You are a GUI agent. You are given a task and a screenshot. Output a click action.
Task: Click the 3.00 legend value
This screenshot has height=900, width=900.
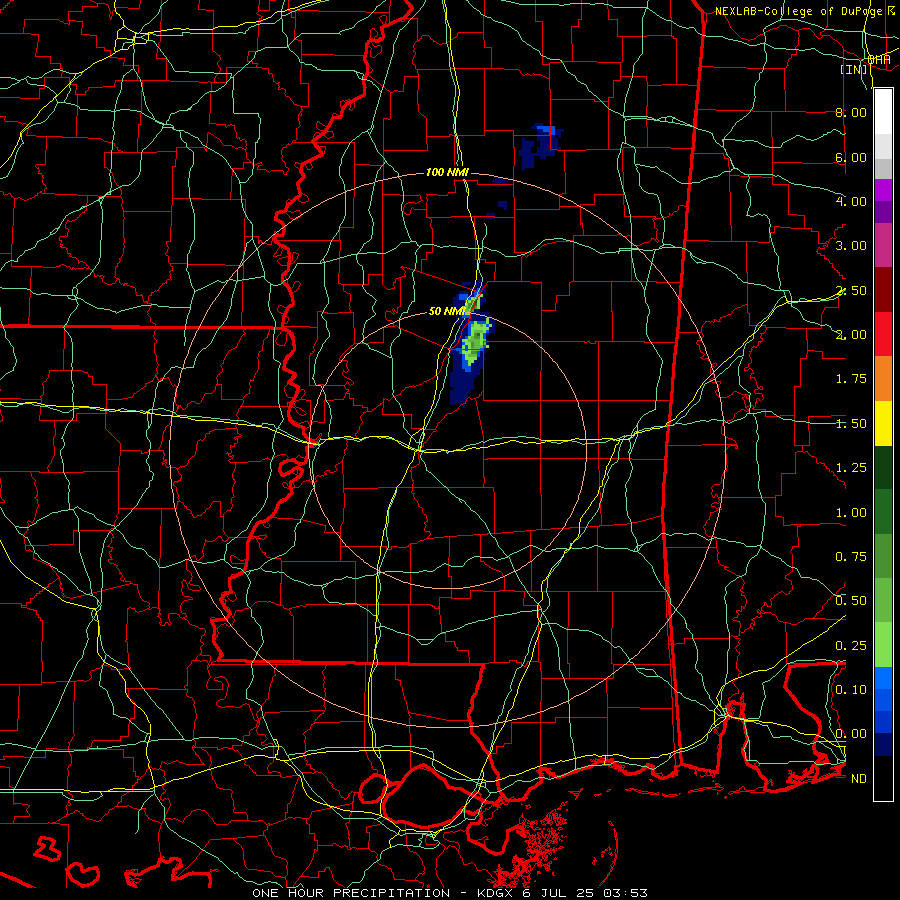click(x=851, y=246)
